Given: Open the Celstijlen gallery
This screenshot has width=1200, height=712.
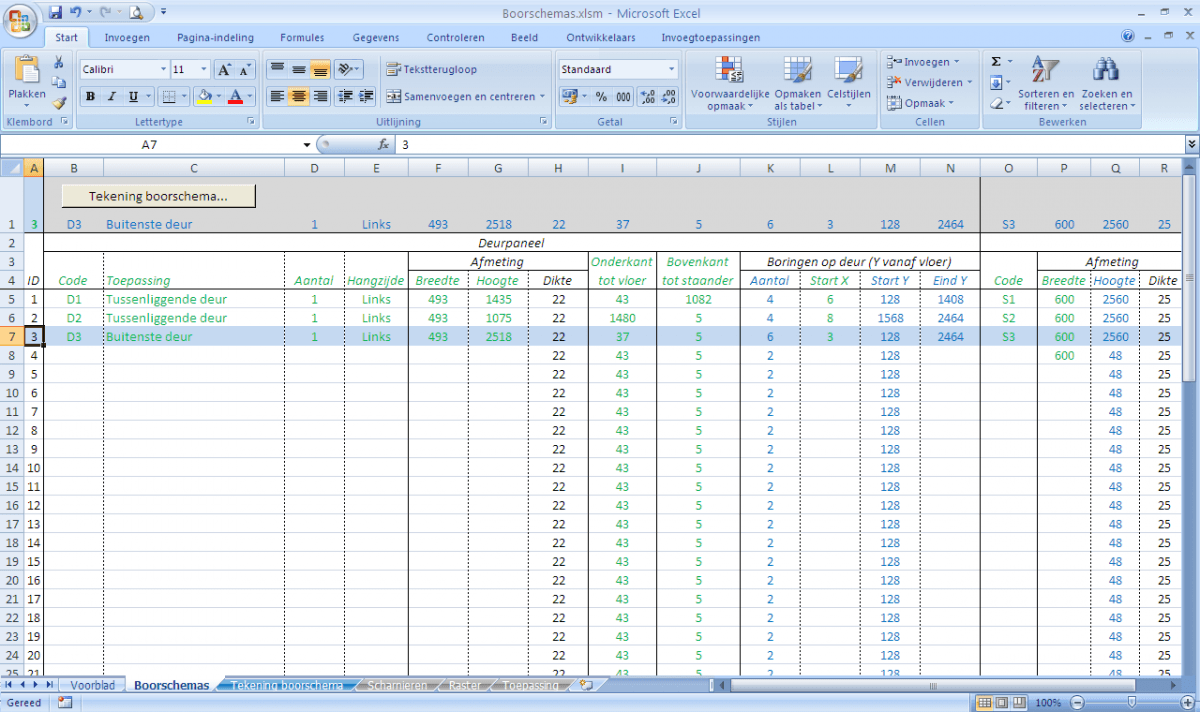Looking at the screenshot, I should [849, 84].
